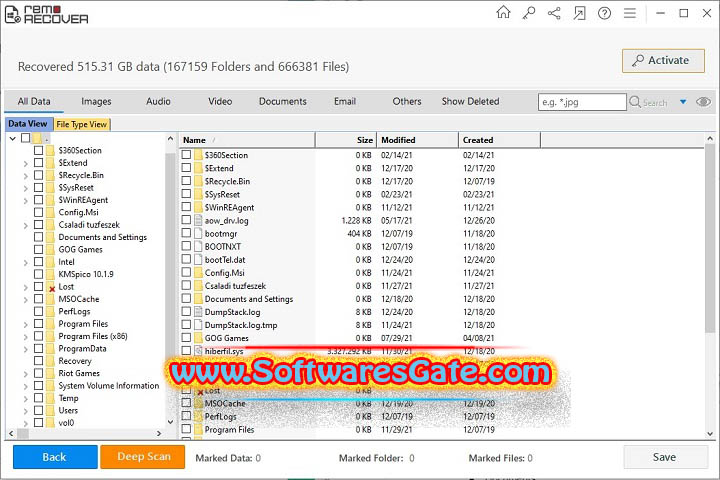Image resolution: width=720 pixels, height=480 pixels.
Task: Switch to the Images tab
Action: 96,102
